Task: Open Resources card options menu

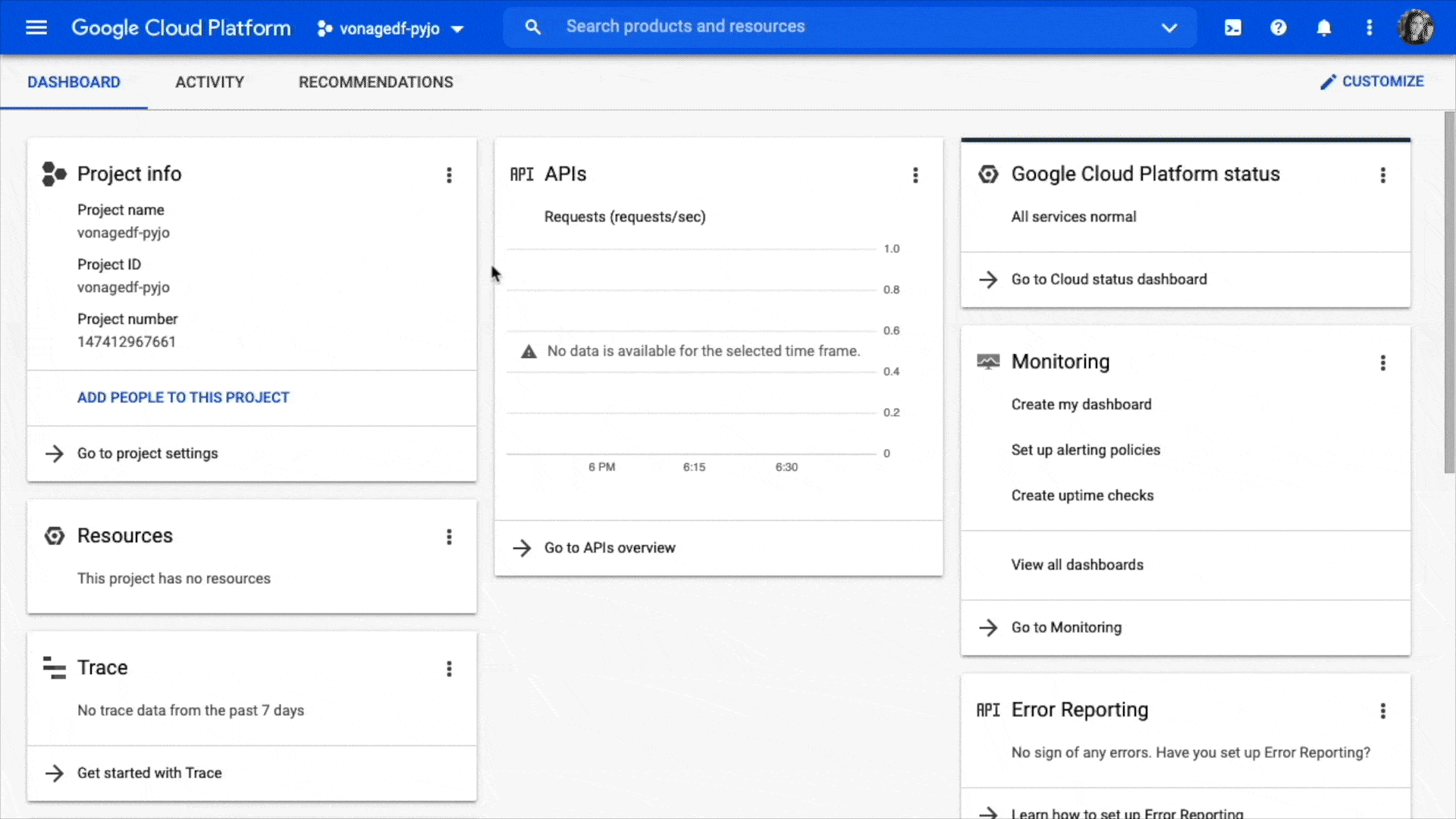Action: (x=449, y=537)
